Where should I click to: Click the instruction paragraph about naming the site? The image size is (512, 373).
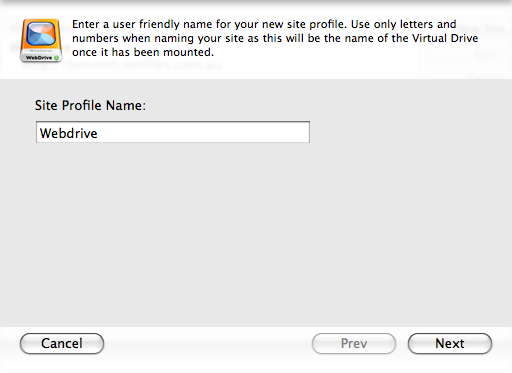click(275, 38)
